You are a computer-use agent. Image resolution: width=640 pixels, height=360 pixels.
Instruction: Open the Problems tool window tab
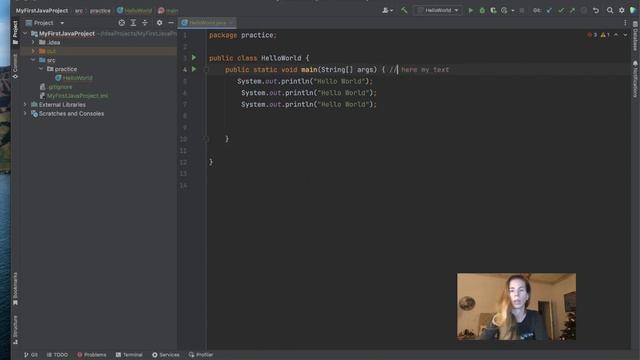[x=91, y=355]
